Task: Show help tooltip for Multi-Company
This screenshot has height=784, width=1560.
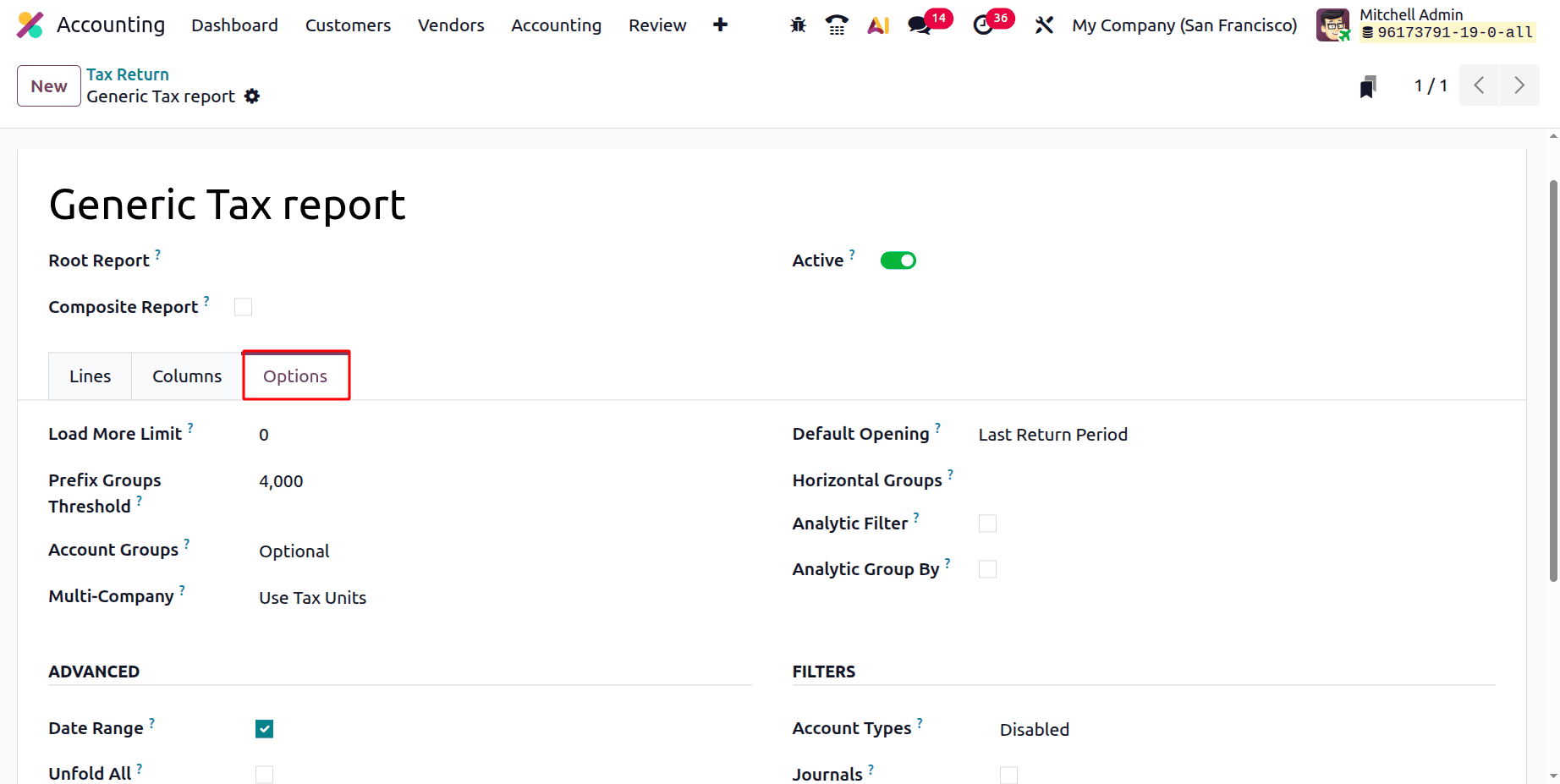Action: (x=182, y=589)
